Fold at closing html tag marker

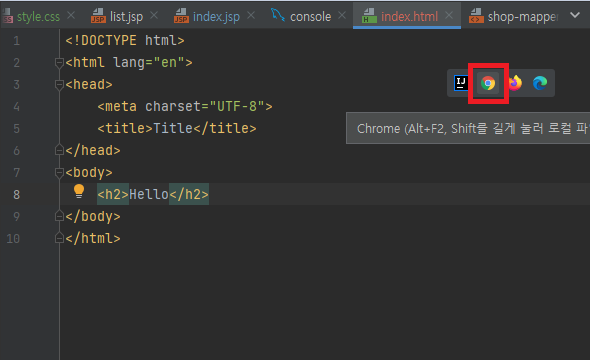59,238
